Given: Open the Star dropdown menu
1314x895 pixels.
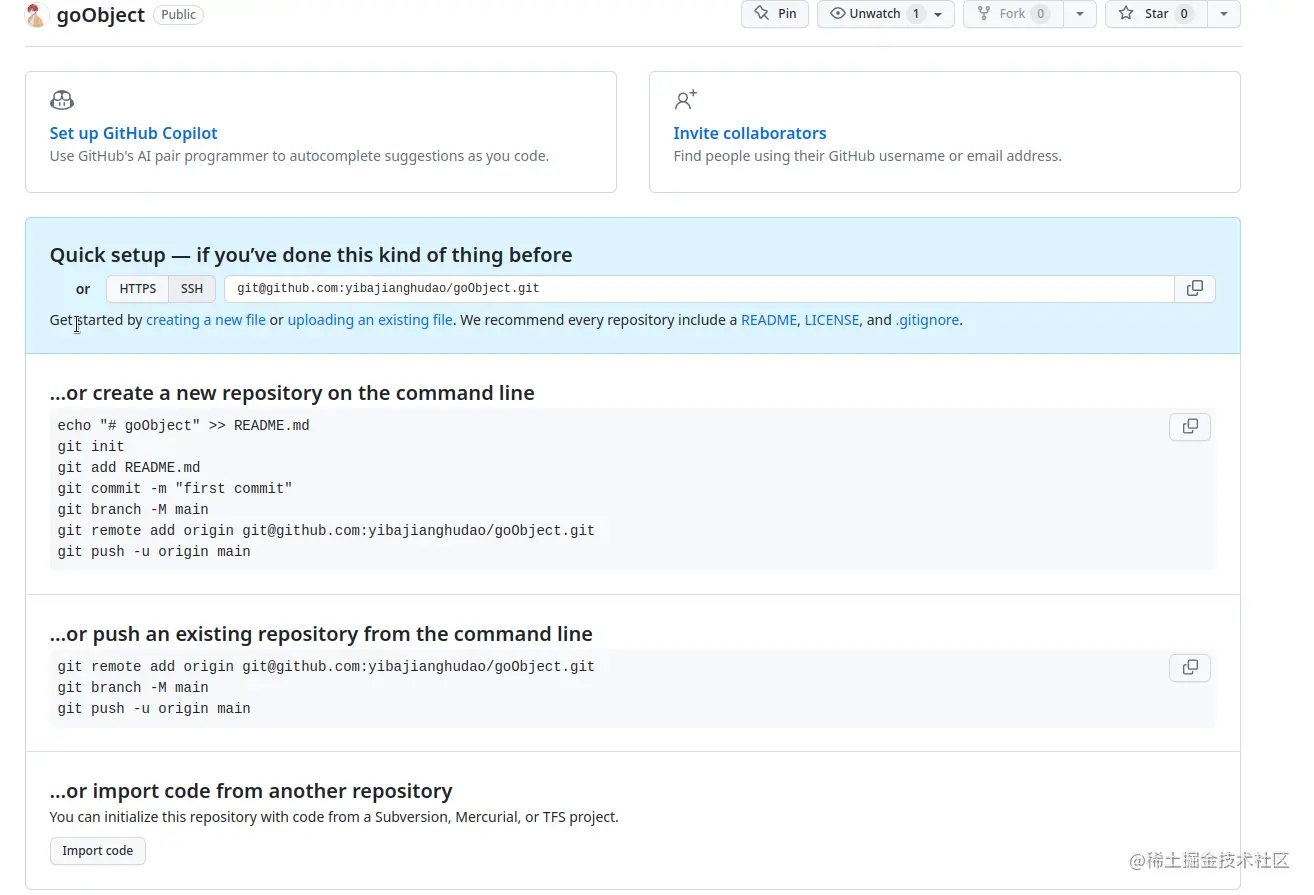Looking at the screenshot, I should pos(1224,14).
